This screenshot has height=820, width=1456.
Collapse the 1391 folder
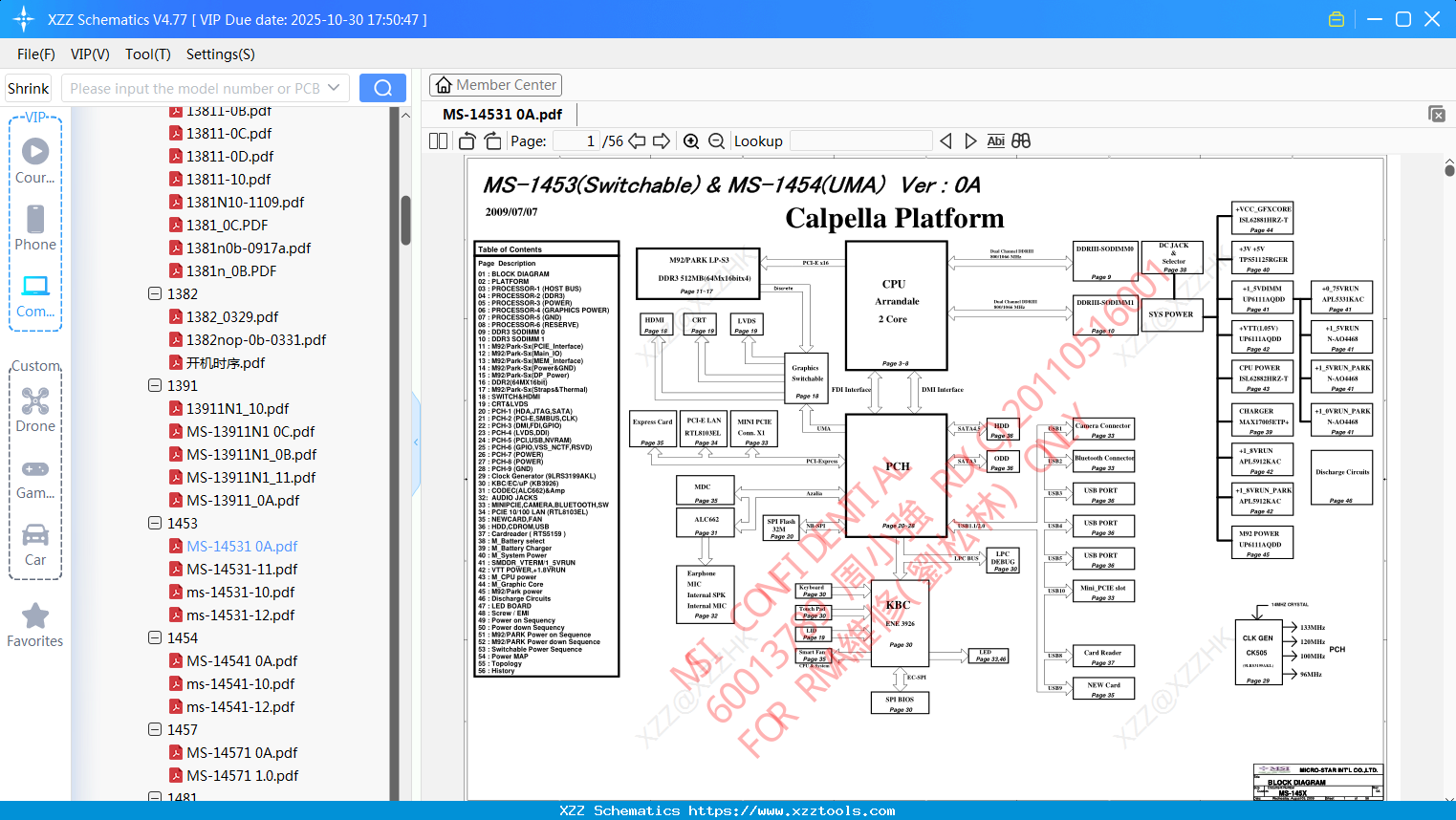(155, 385)
